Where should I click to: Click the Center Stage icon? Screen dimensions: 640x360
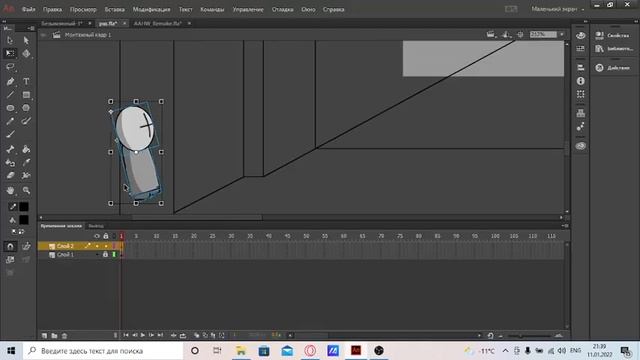(520, 35)
